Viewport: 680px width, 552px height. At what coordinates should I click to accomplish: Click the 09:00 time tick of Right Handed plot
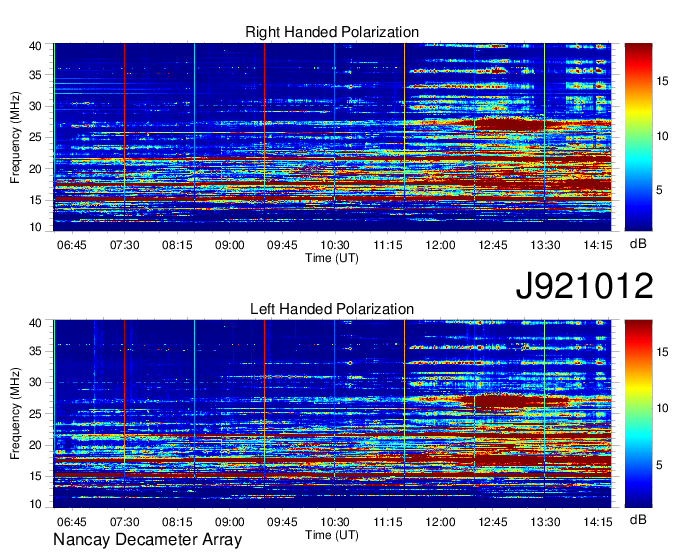coord(230,245)
